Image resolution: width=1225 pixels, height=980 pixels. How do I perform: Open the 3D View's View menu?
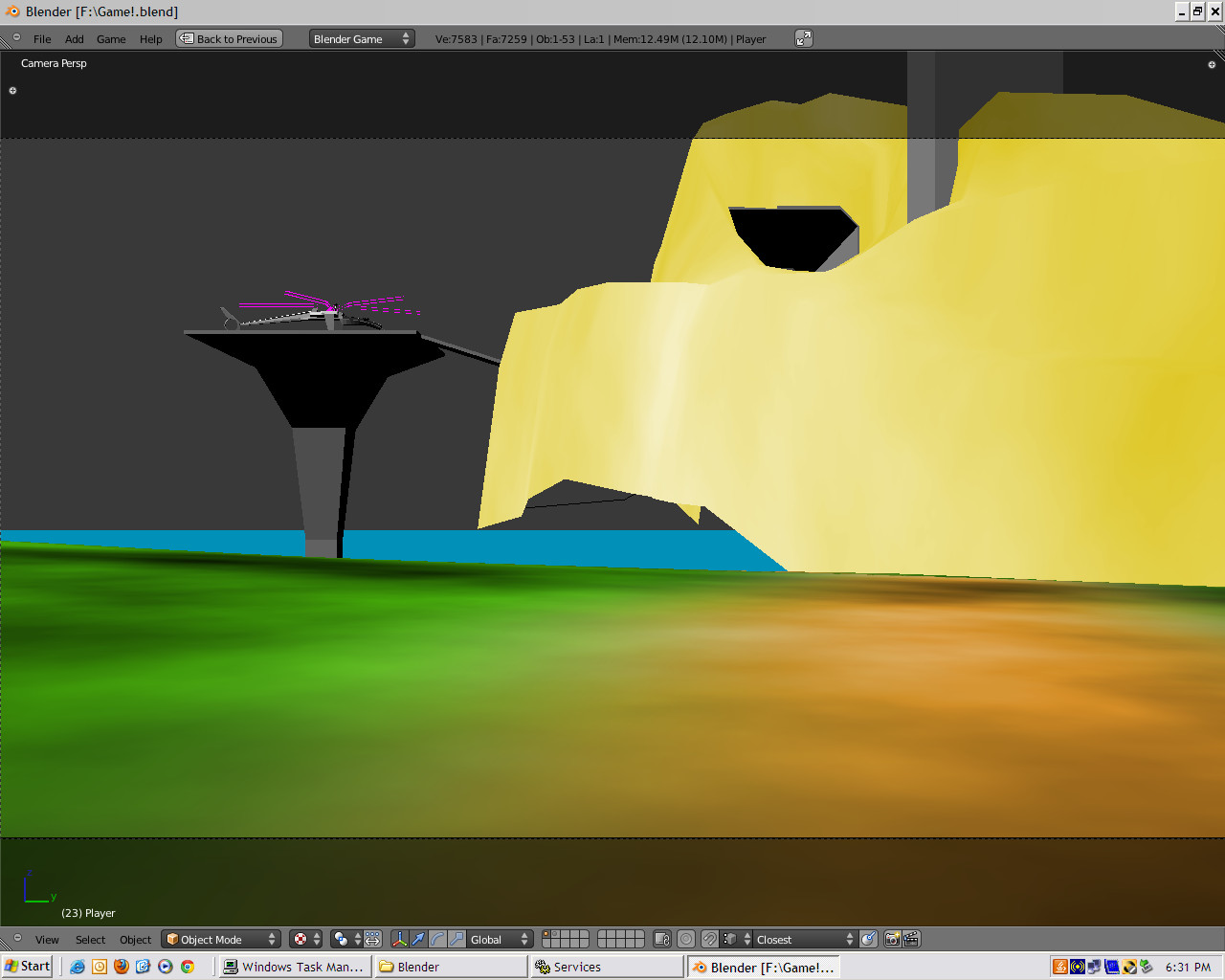click(47, 940)
